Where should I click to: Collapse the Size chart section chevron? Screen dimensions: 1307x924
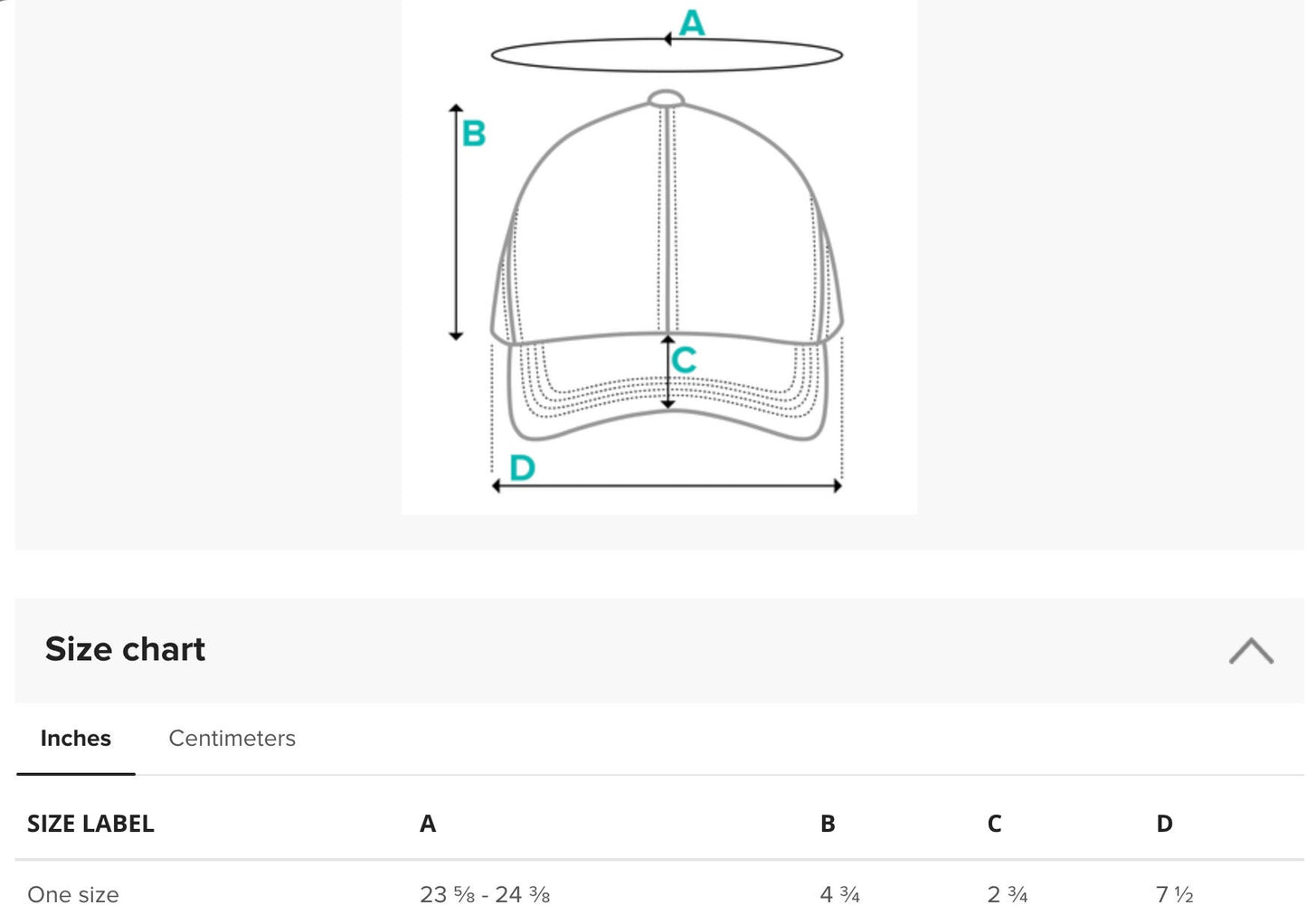point(1251,651)
